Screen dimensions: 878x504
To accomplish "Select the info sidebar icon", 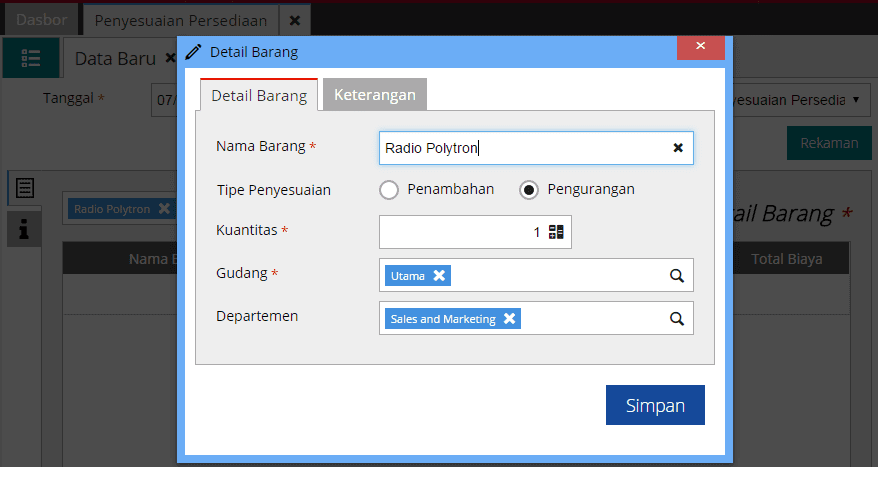I will [24, 229].
